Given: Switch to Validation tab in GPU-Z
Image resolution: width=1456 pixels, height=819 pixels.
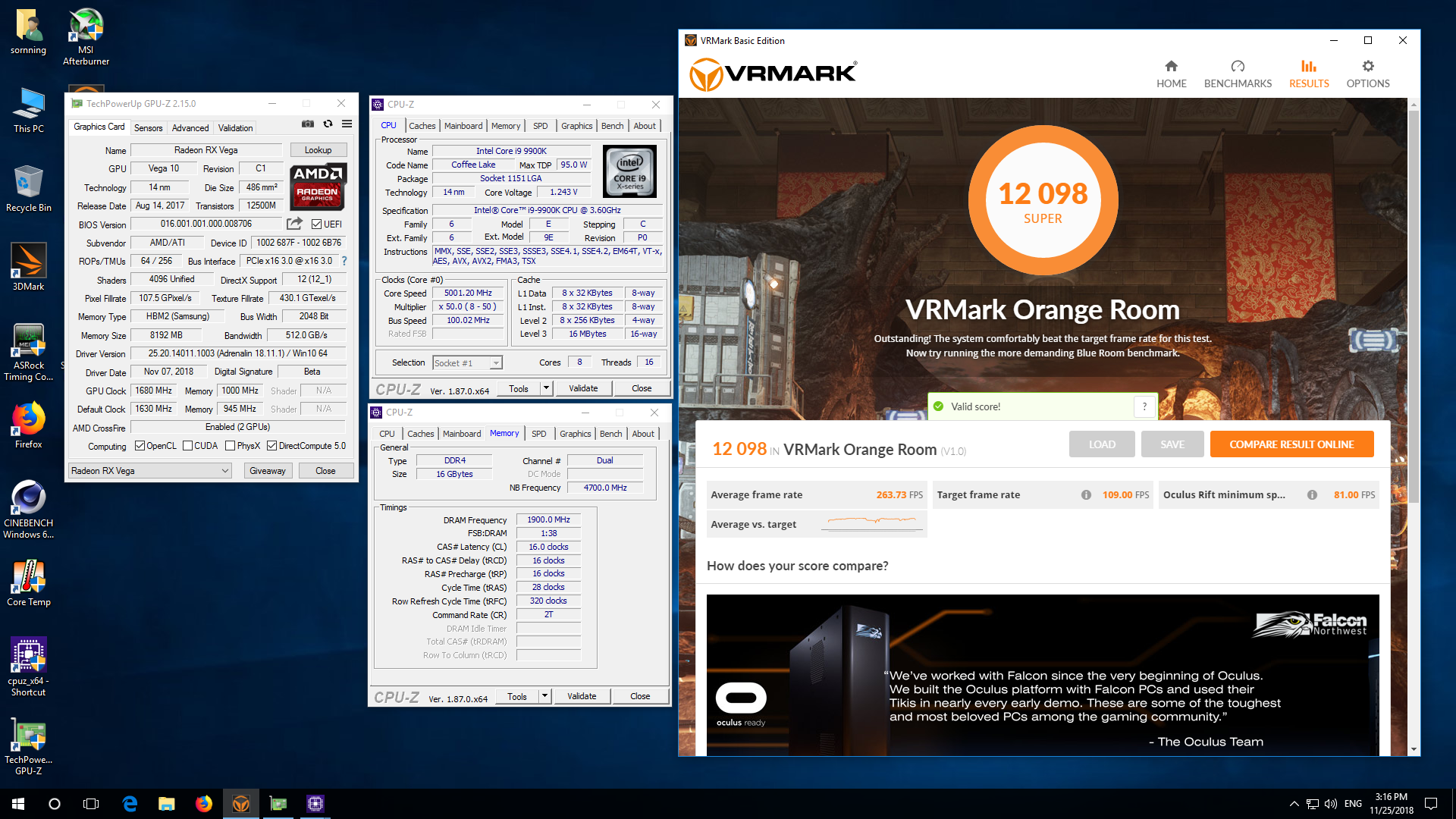Looking at the screenshot, I should [x=235, y=127].
